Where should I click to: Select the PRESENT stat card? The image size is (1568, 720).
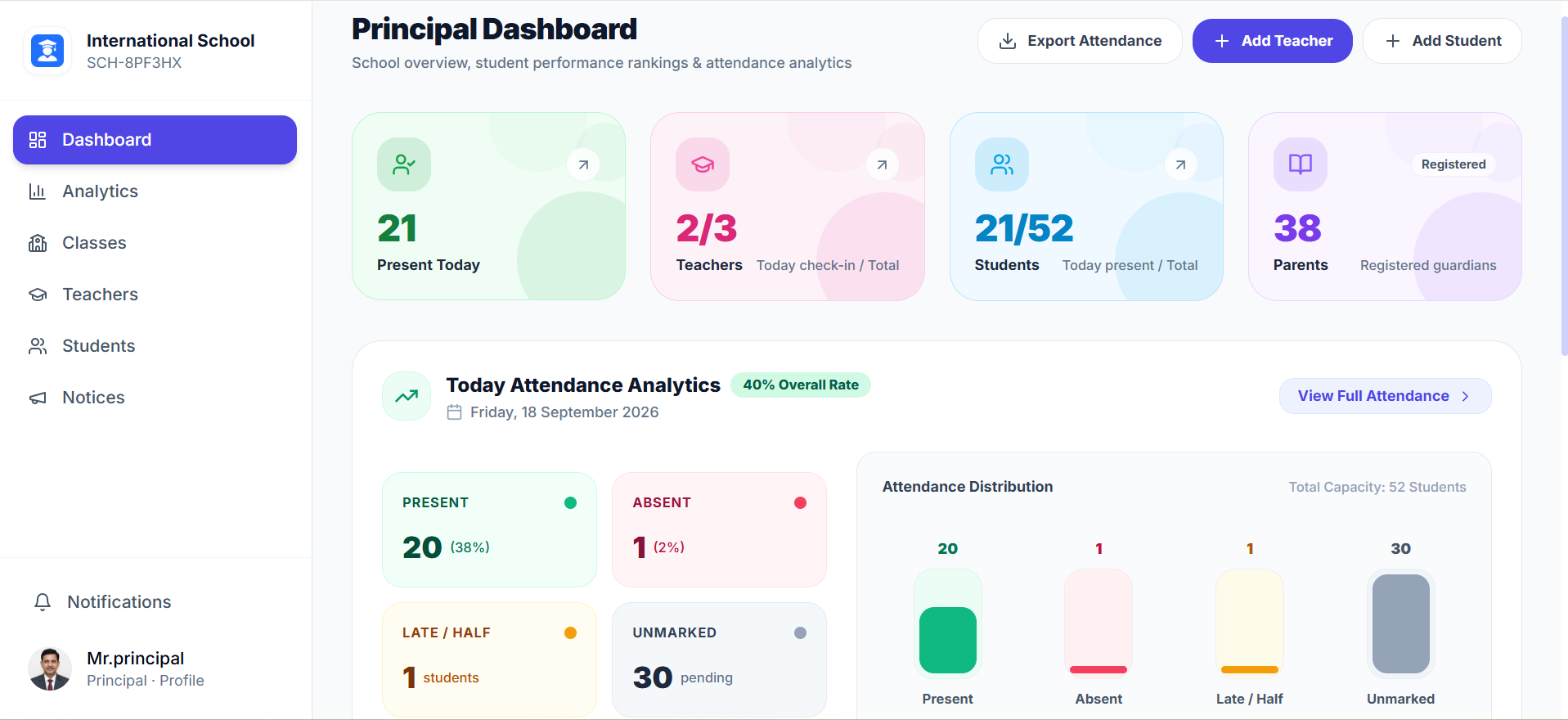489,529
